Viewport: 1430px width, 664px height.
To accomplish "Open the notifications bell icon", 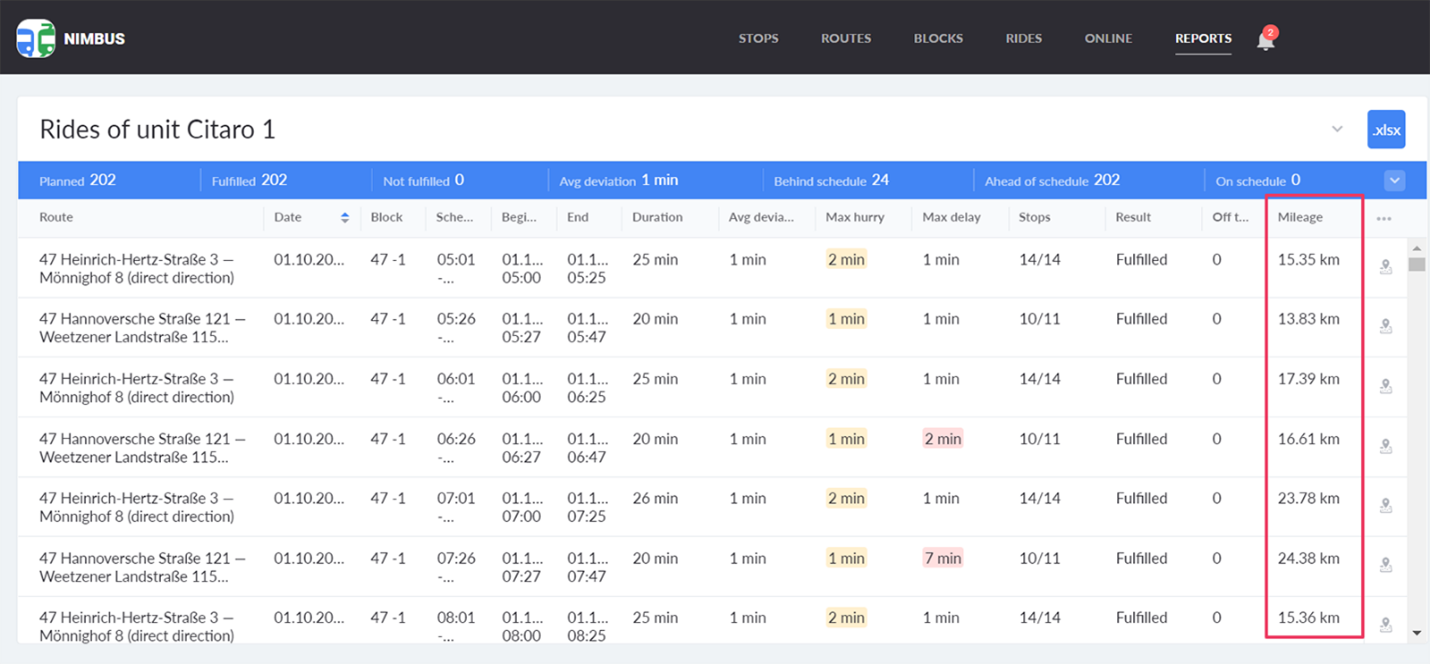I will coord(1266,40).
